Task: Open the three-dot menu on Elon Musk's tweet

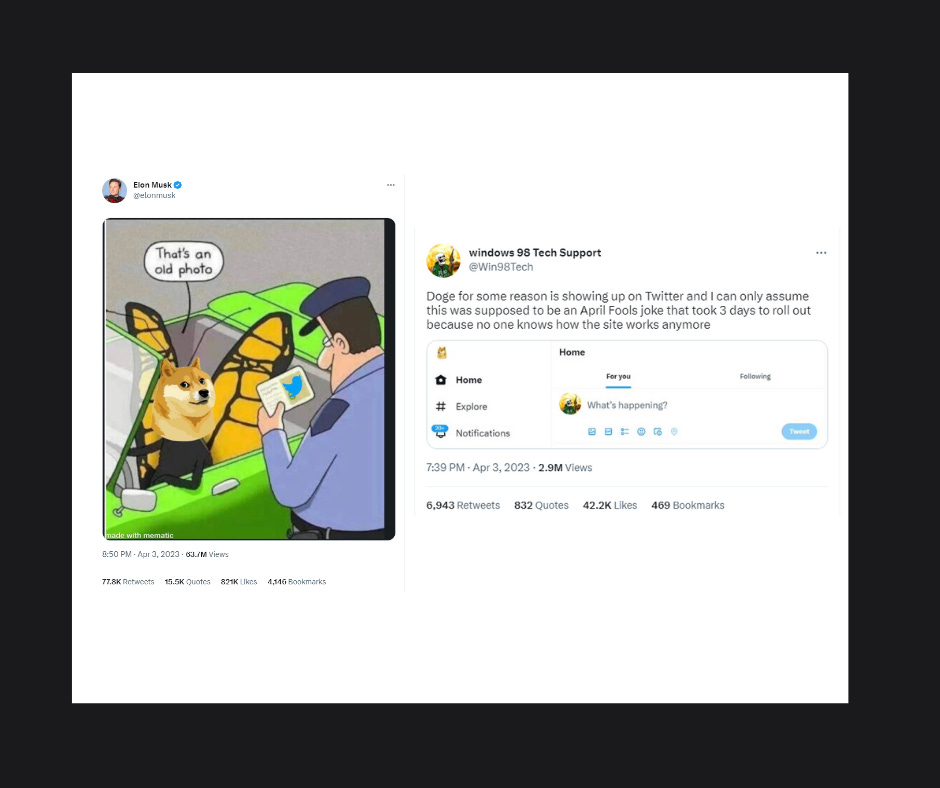Action: click(391, 185)
